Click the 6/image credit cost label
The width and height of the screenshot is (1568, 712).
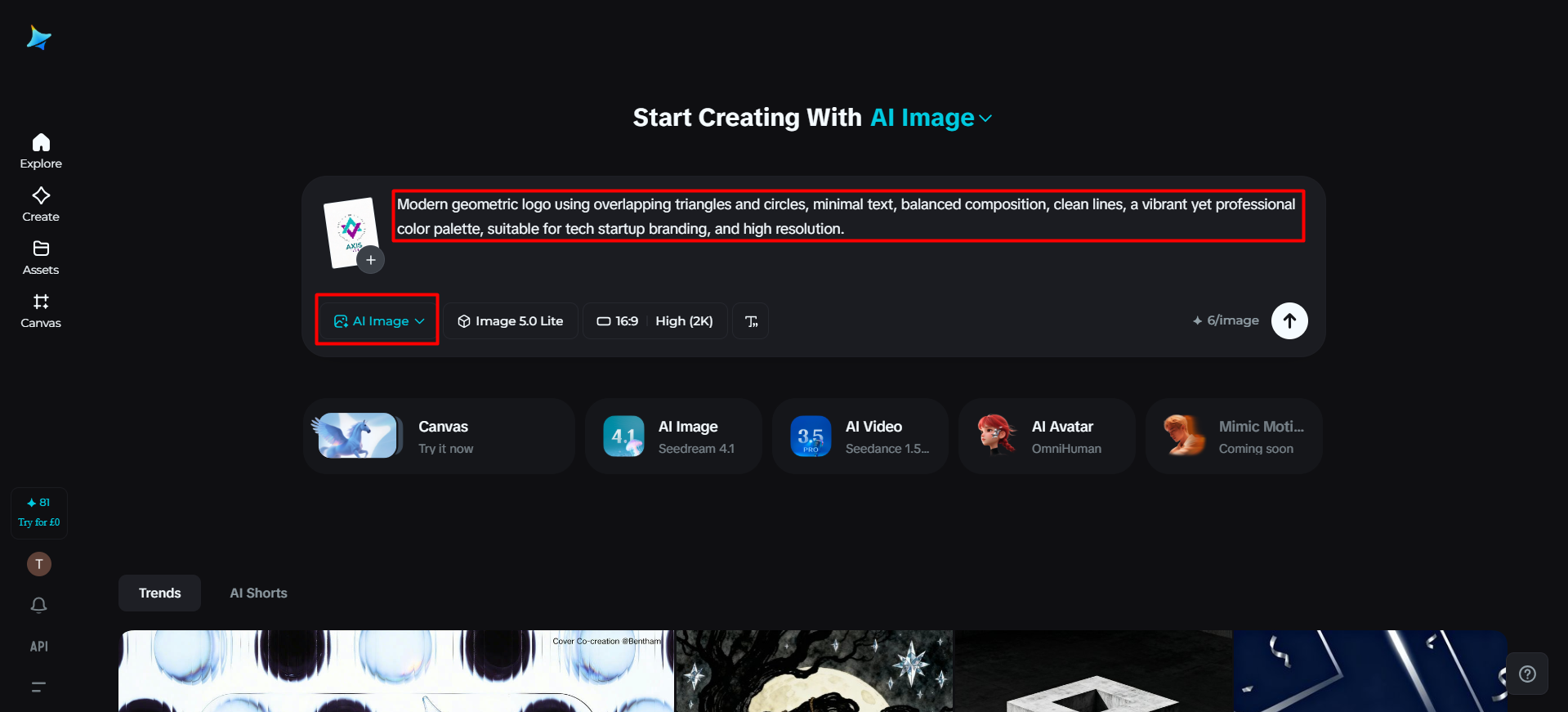click(1226, 320)
